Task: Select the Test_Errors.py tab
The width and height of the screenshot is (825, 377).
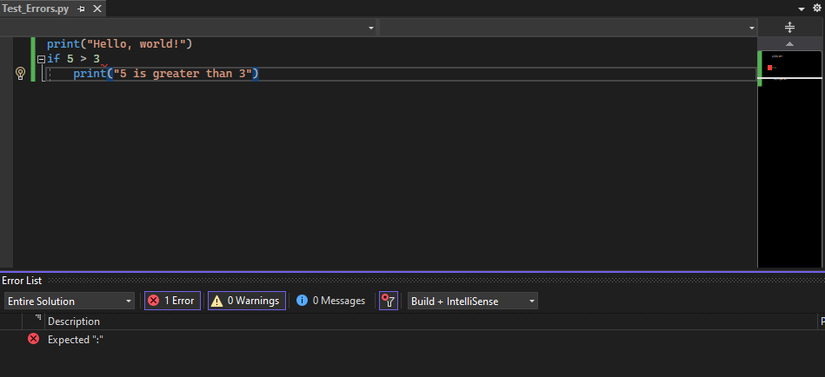Action: click(x=35, y=9)
